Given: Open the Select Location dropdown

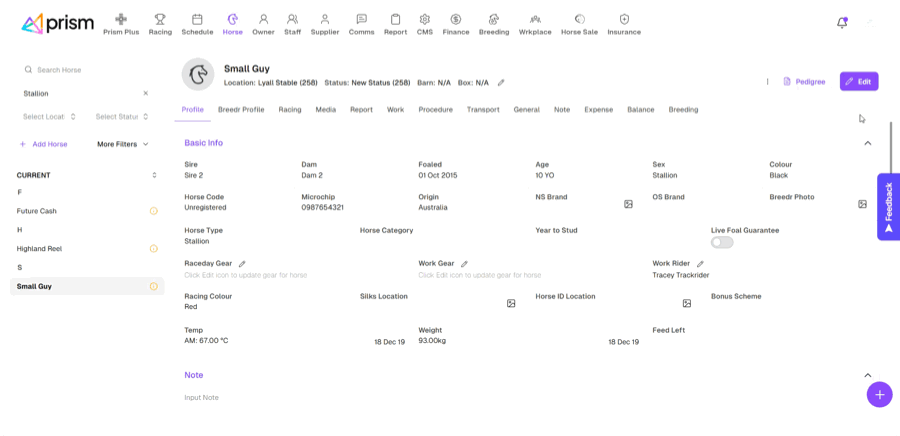Looking at the screenshot, I should 49,117.
